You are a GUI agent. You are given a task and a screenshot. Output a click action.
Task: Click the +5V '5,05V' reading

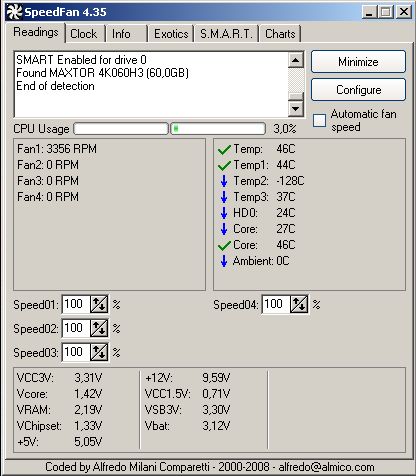(x=88, y=442)
